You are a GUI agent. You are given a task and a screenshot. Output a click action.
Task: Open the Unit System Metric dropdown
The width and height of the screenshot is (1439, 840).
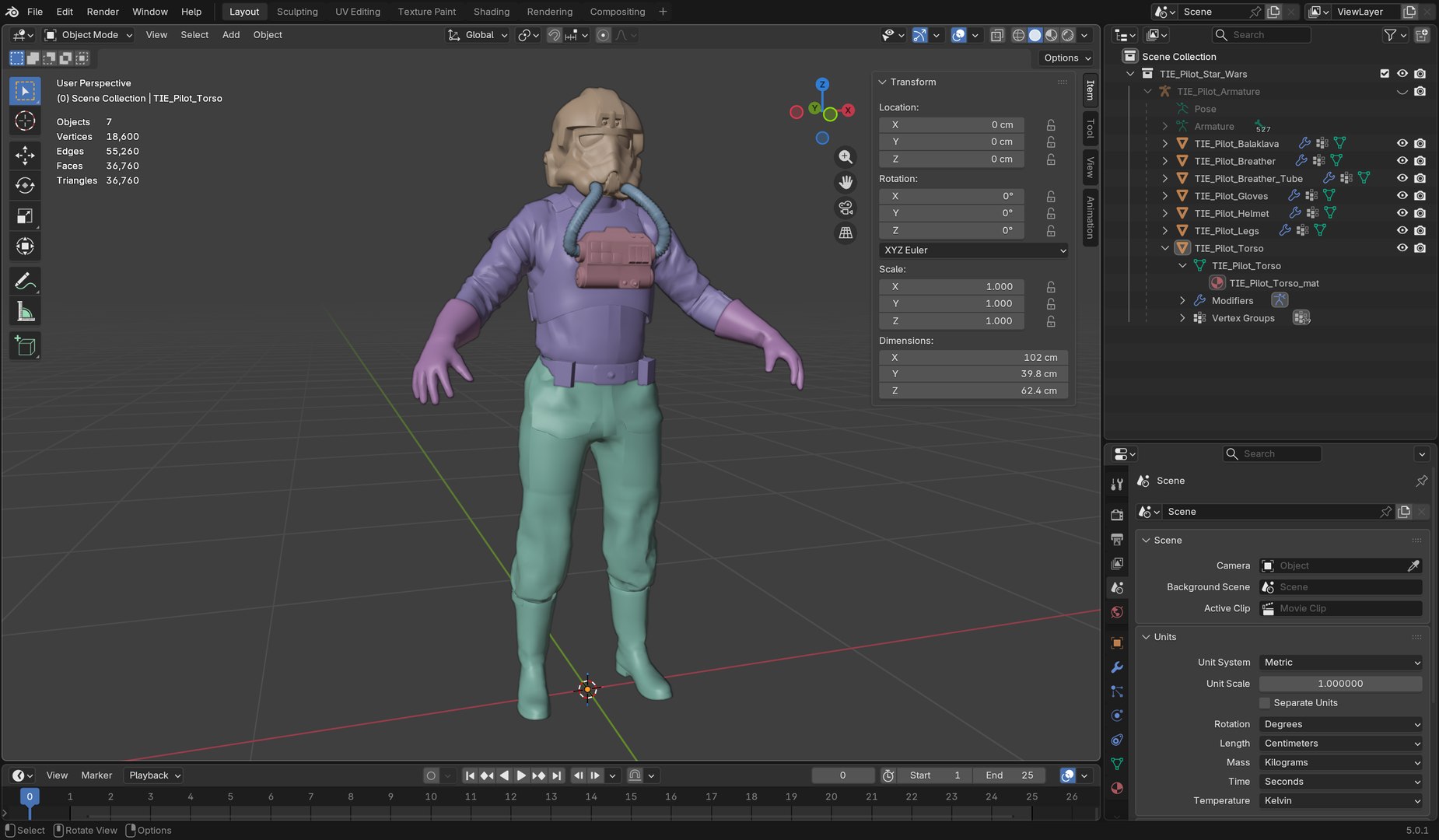tap(1341, 663)
